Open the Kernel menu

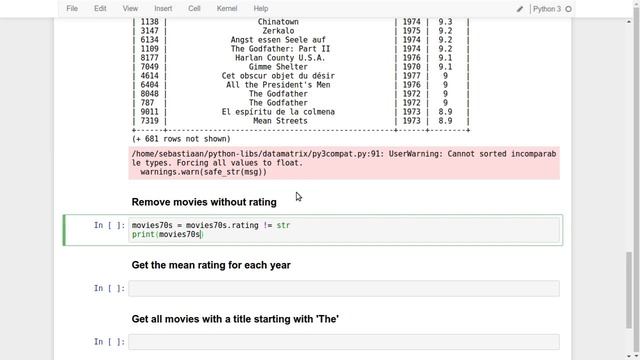point(227,9)
